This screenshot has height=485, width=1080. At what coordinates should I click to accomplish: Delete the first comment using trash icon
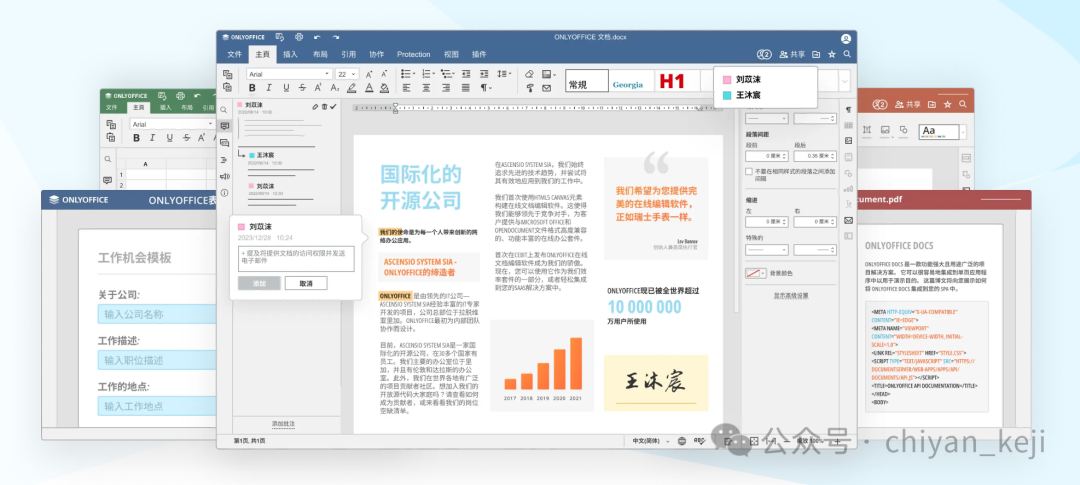click(x=323, y=105)
